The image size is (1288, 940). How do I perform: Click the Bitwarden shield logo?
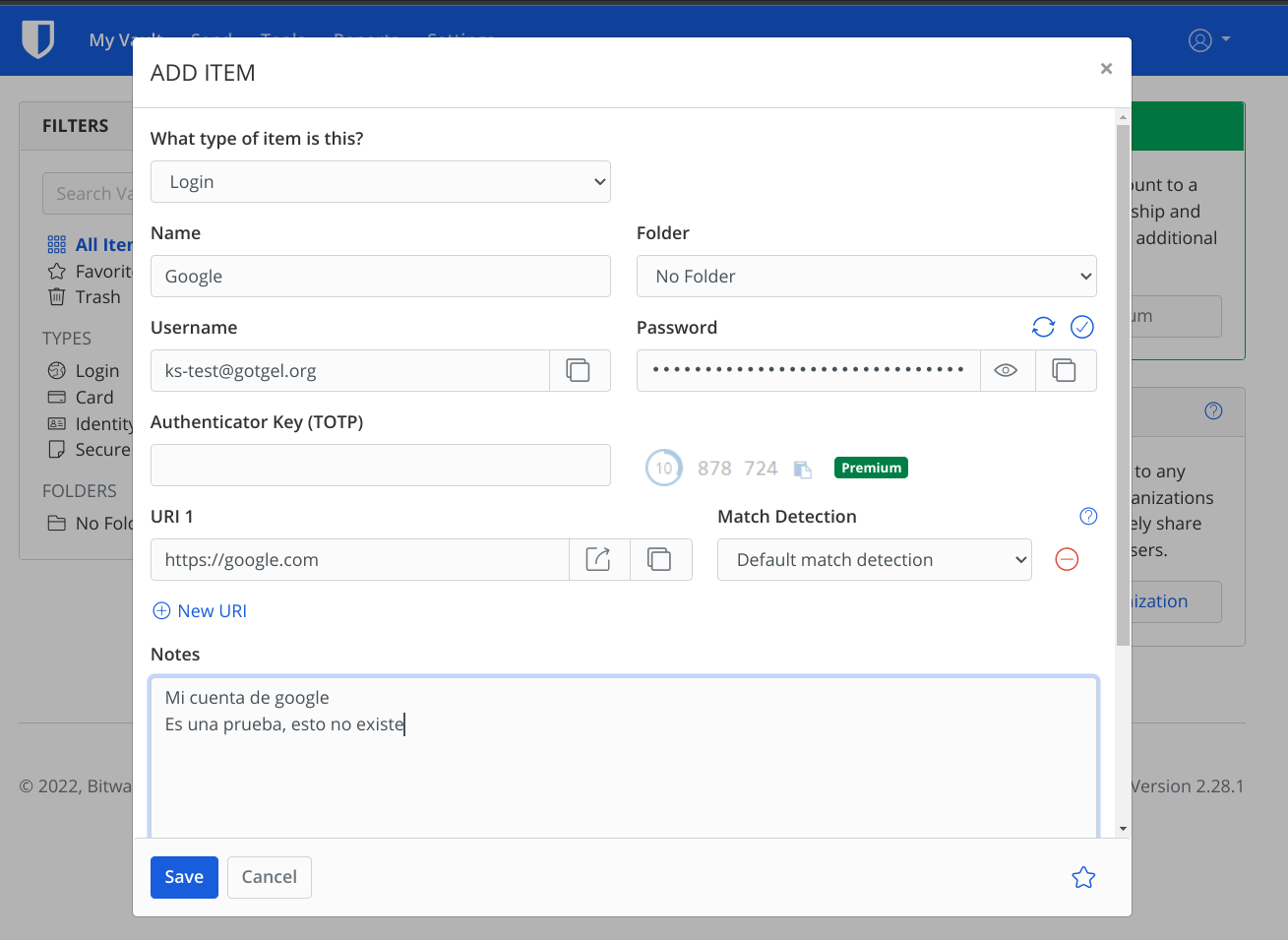tap(37, 39)
